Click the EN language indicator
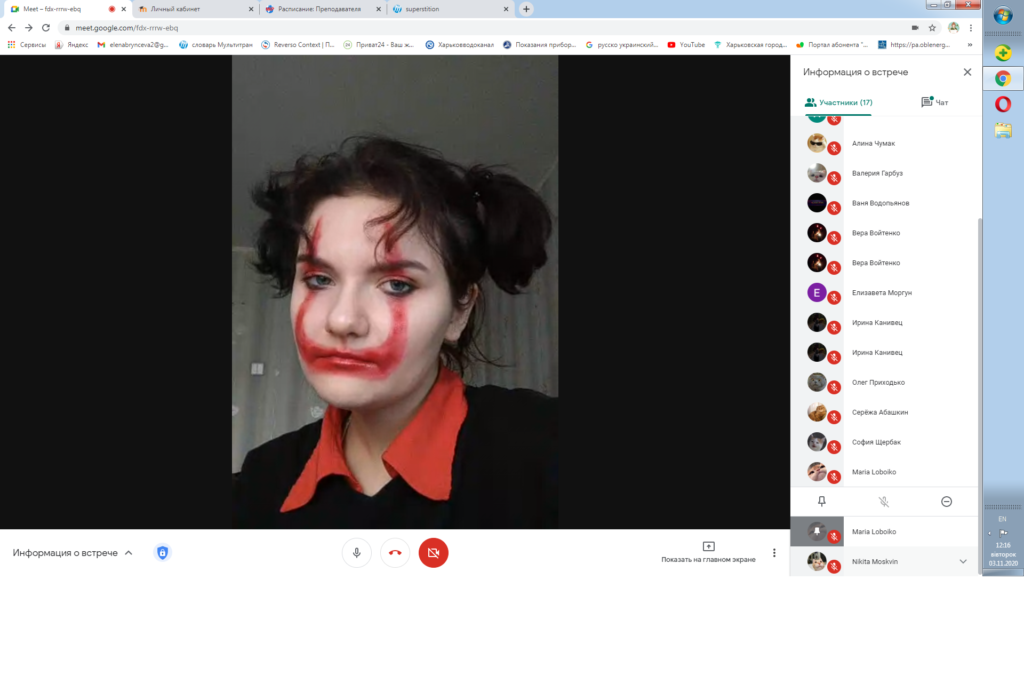Viewport: 1024px width, 683px height. 1002,519
